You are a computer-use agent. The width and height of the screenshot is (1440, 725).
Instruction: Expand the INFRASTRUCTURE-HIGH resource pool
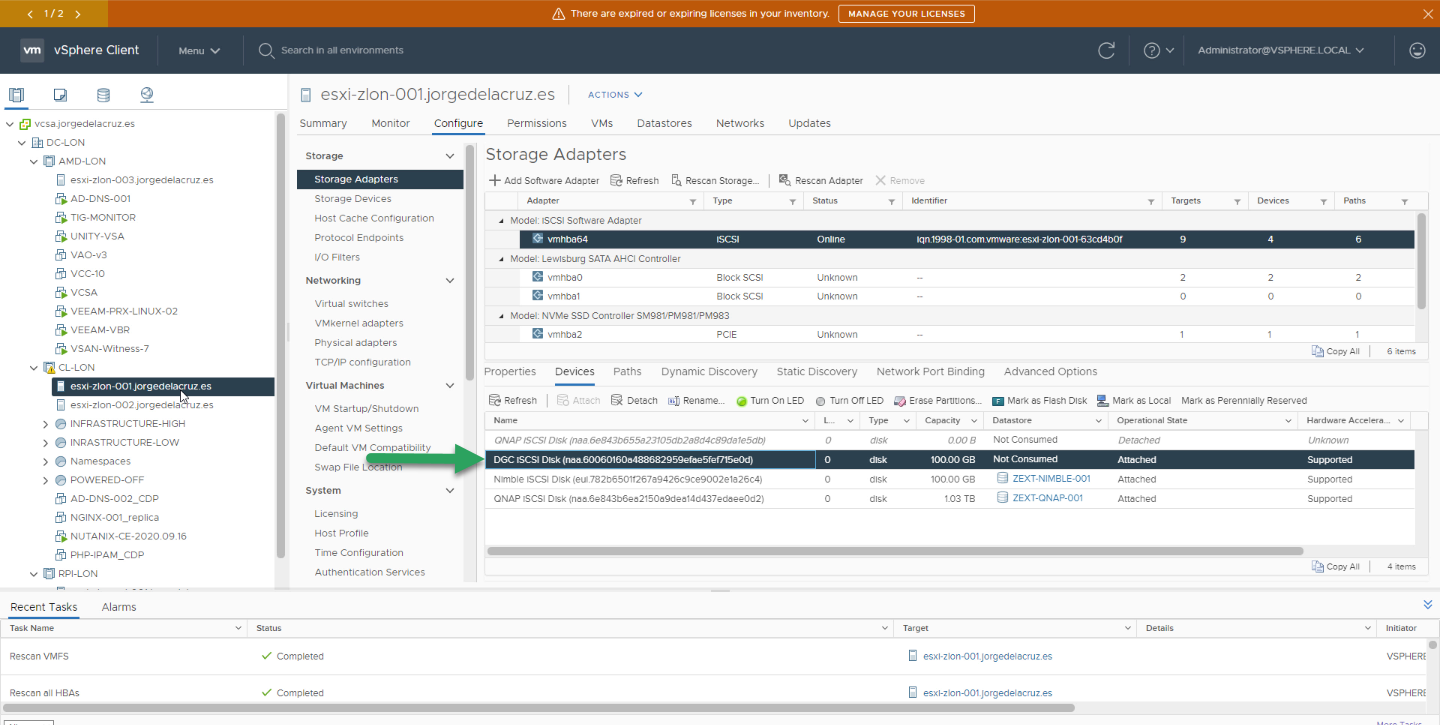click(46, 424)
